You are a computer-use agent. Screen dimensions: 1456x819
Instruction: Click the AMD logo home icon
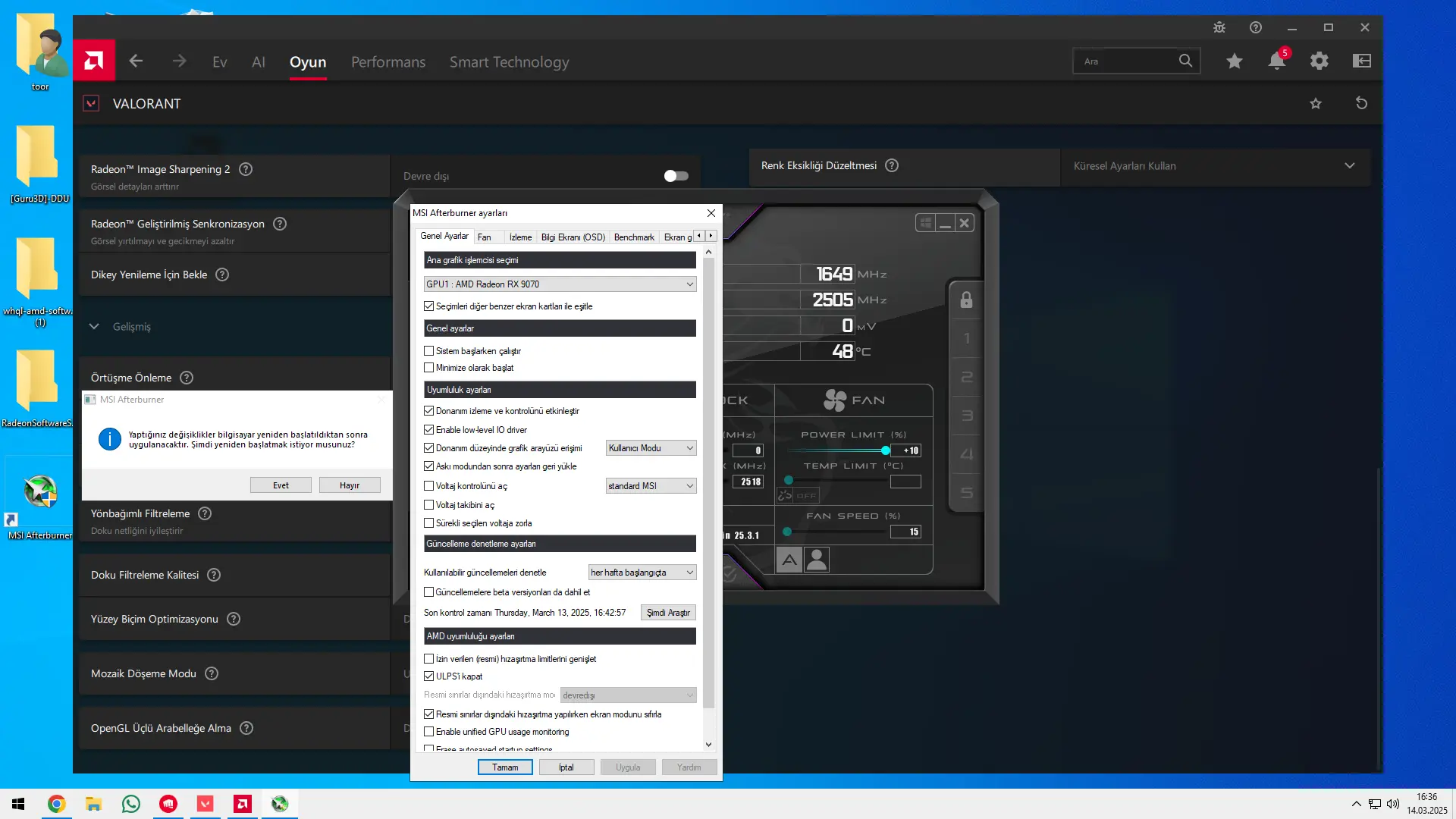94,61
